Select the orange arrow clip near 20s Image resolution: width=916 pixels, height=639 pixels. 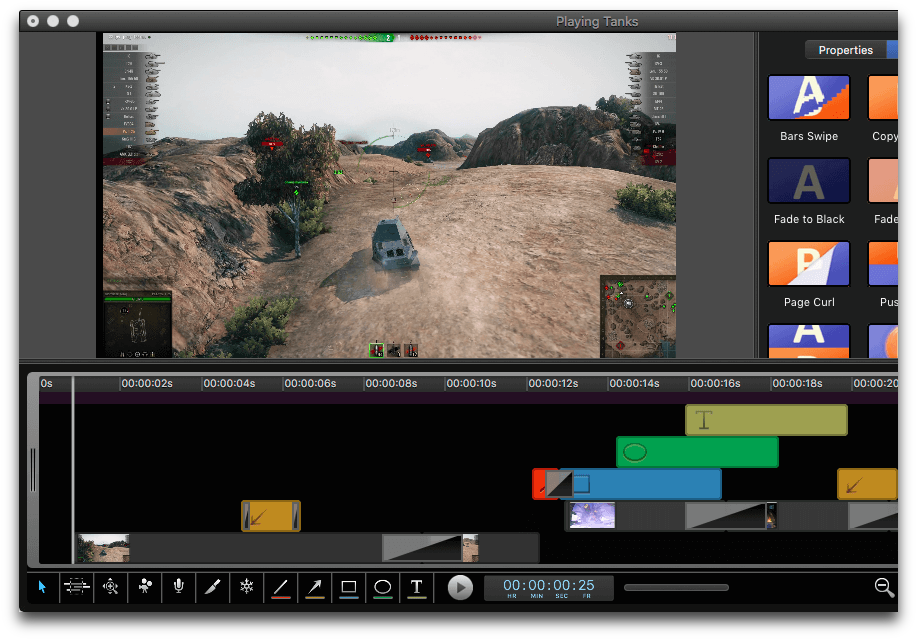point(867,484)
